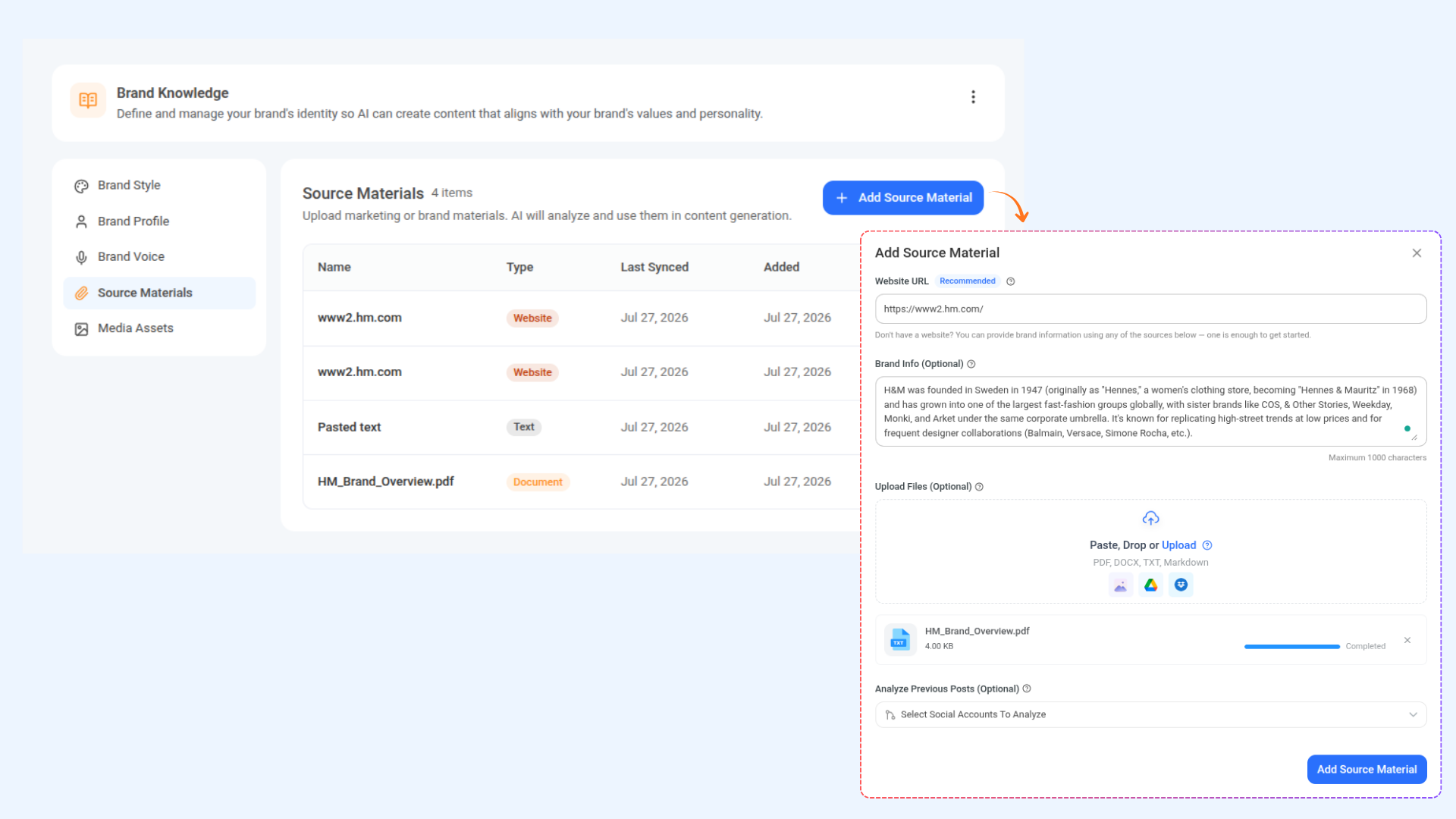Click the PDF, DOCX, TXT, Markdown formats text
Image resolution: width=1456 pixels, height=819 pixels.
[1150, 563]
